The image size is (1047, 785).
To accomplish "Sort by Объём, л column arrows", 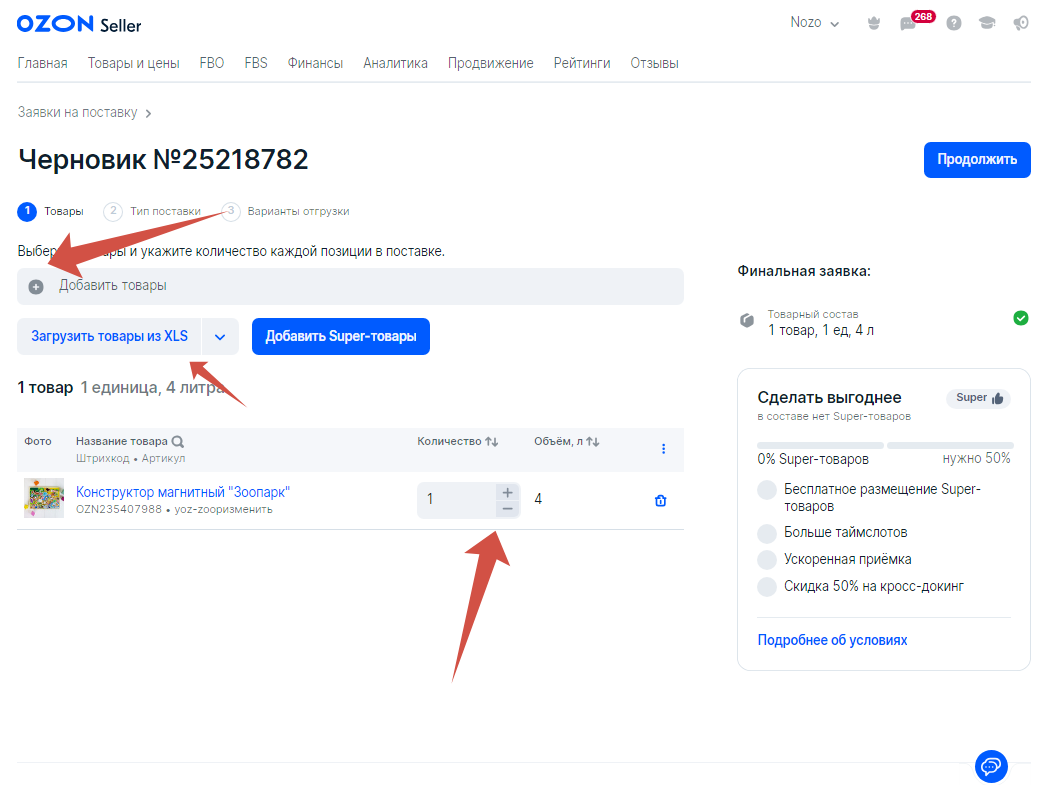I will [593, 442].
